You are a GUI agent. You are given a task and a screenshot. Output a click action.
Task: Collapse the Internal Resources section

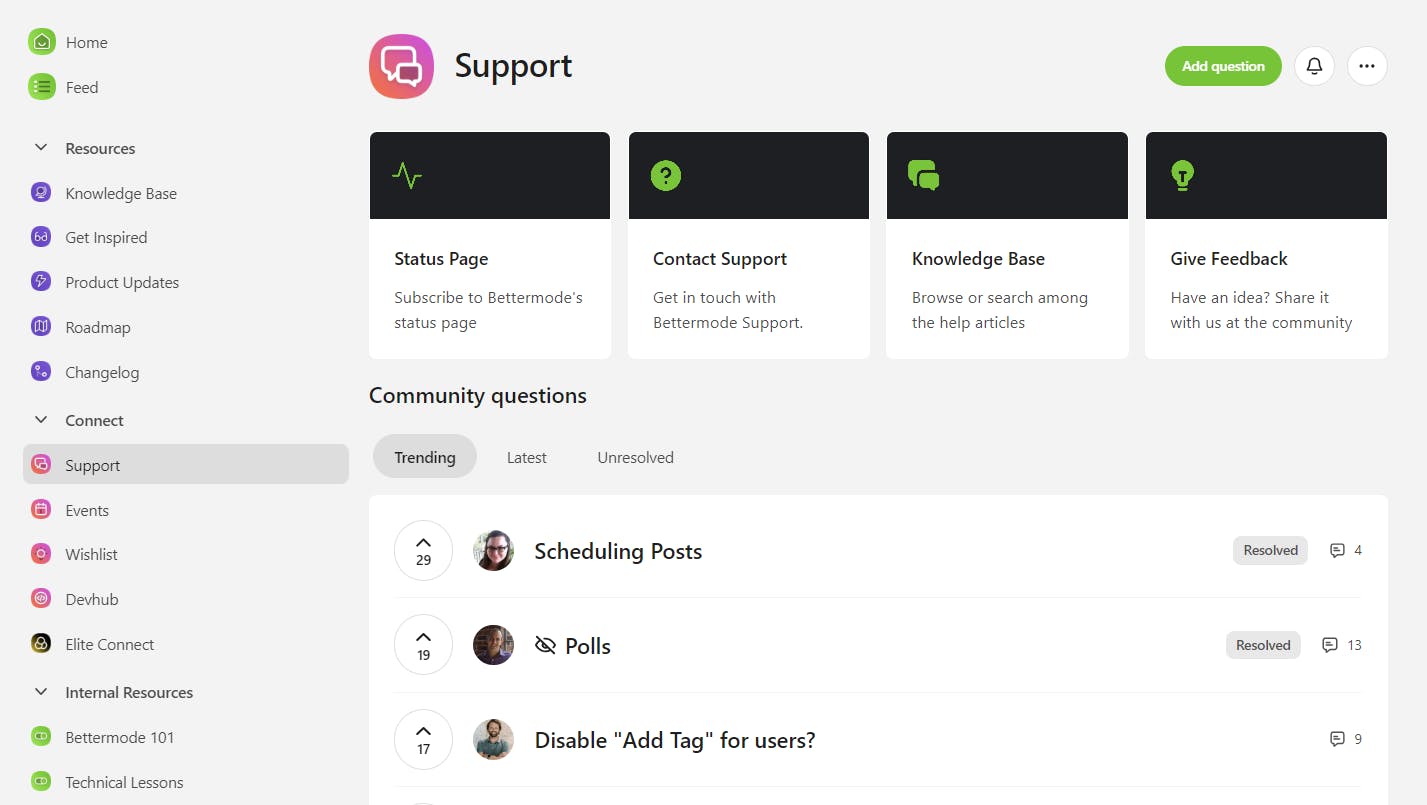[x=41, y=692]
